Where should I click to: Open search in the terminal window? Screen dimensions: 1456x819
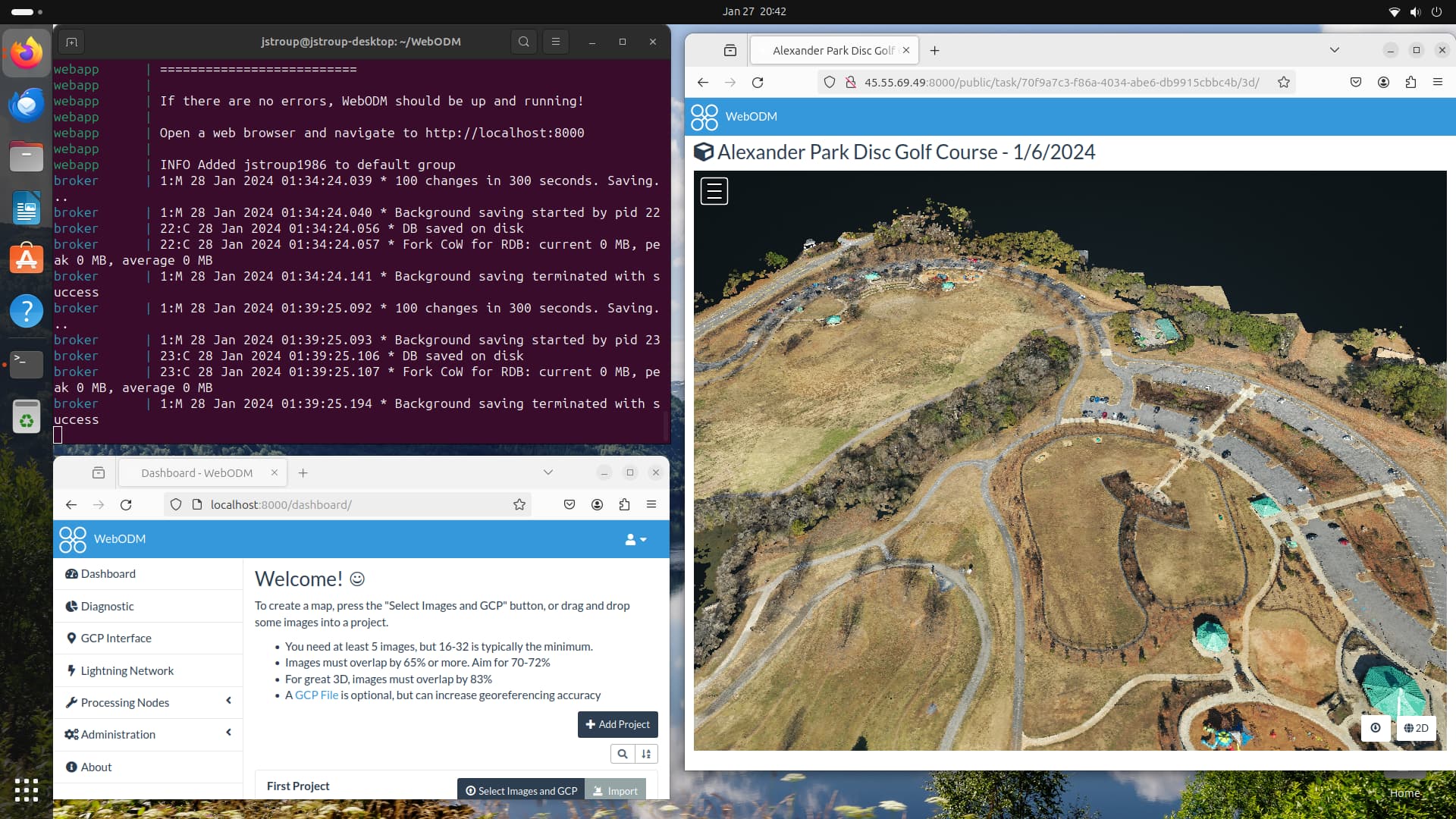(x=523, y=42)
